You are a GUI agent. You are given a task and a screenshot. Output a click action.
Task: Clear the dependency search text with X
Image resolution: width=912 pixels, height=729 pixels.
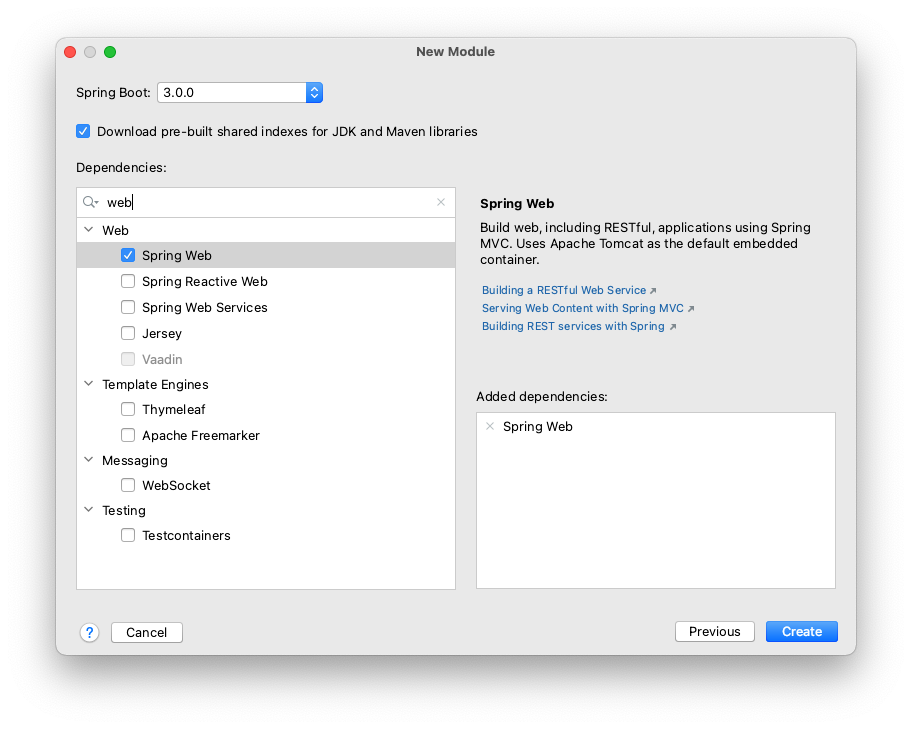(x=441, y=202)
